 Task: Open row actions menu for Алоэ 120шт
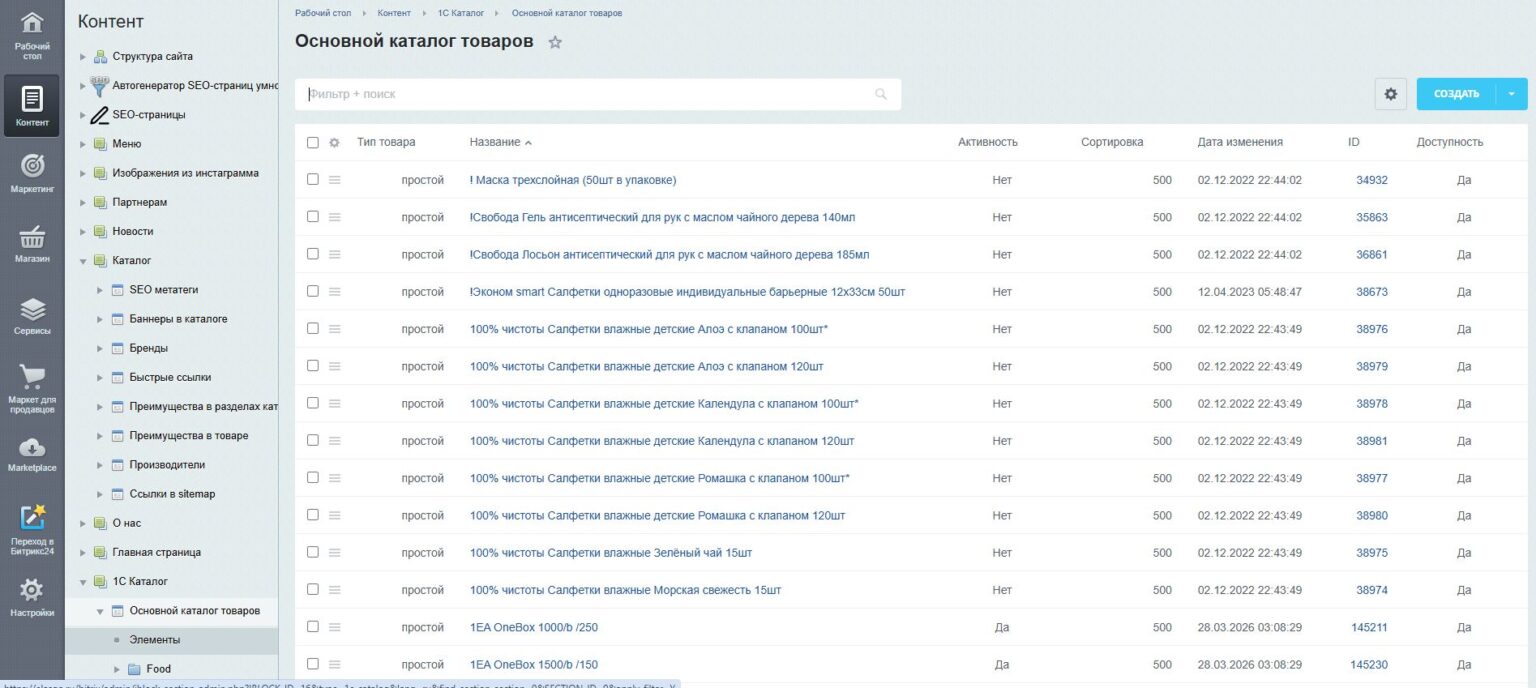[x=335, y=366]
